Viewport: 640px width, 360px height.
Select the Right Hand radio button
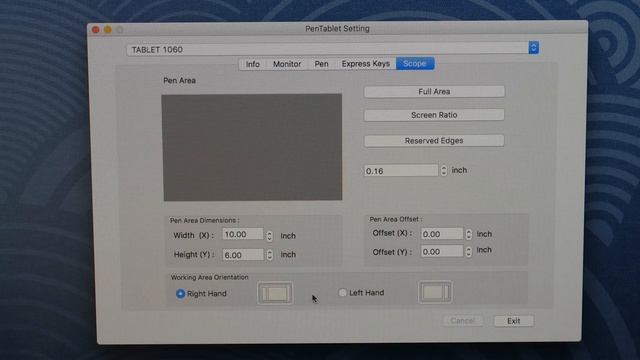[x=180, y=293]
